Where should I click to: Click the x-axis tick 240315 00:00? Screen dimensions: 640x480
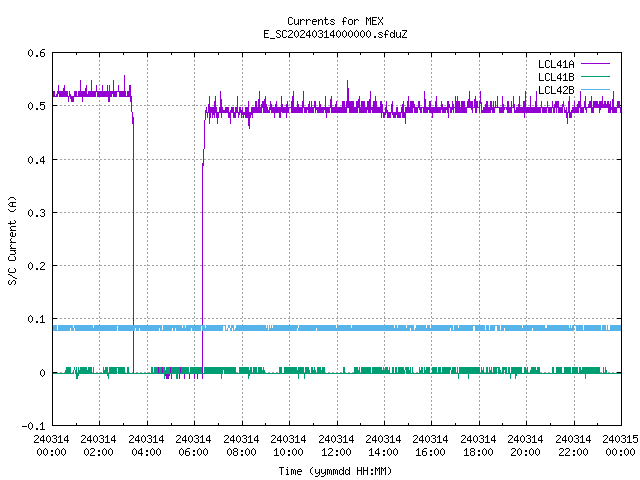620,446
